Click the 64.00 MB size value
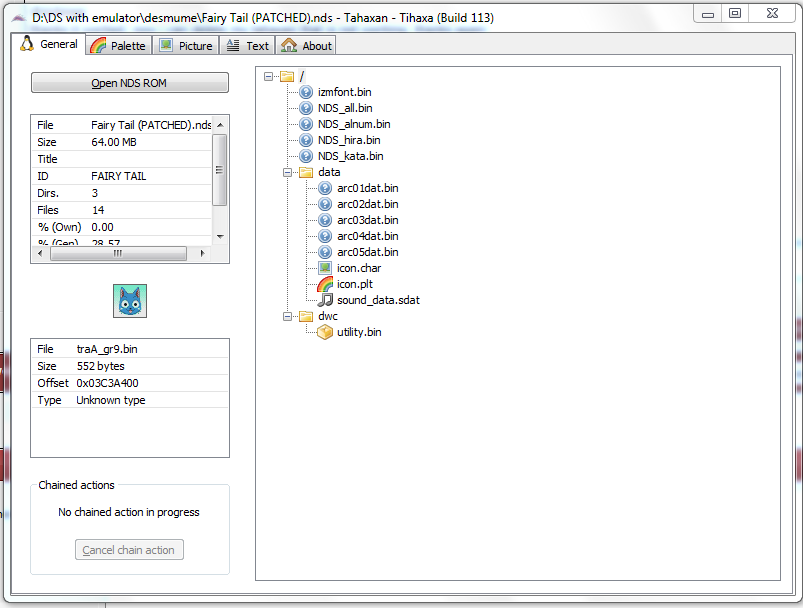The height and width of the screenshot is (608, 803). click(114, 142)
